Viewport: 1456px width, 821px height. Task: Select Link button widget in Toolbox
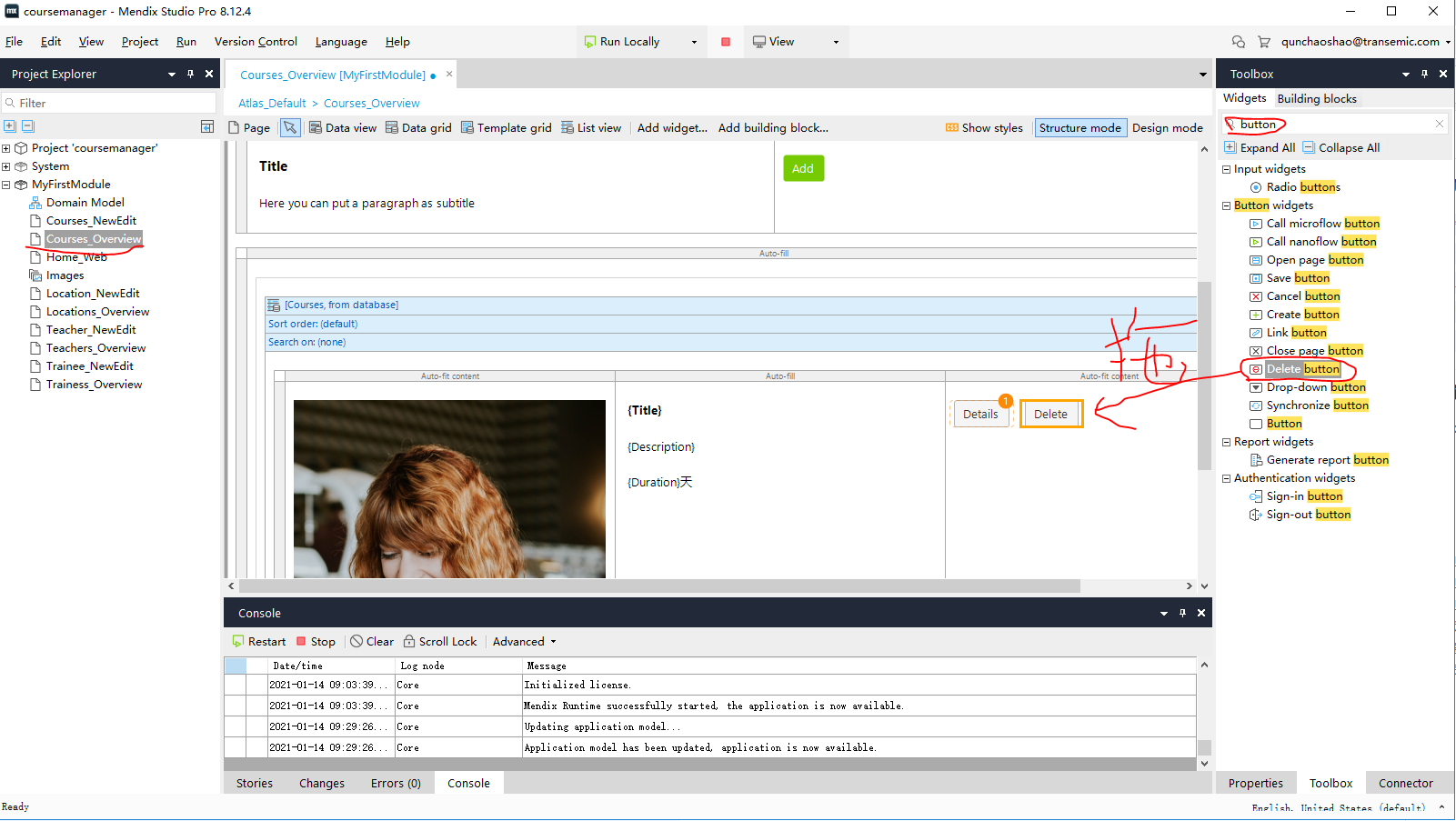coord(1288,333)
